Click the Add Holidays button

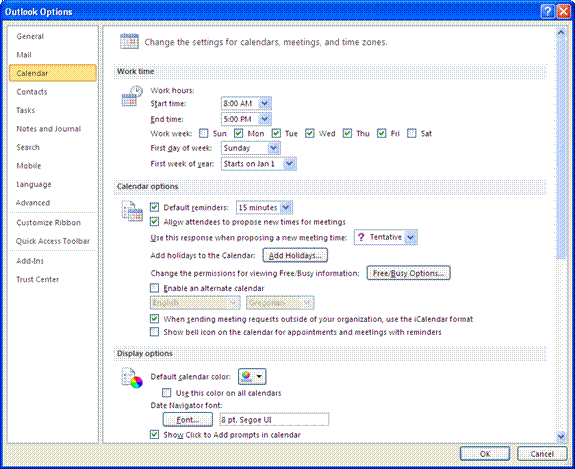[295, 255]
